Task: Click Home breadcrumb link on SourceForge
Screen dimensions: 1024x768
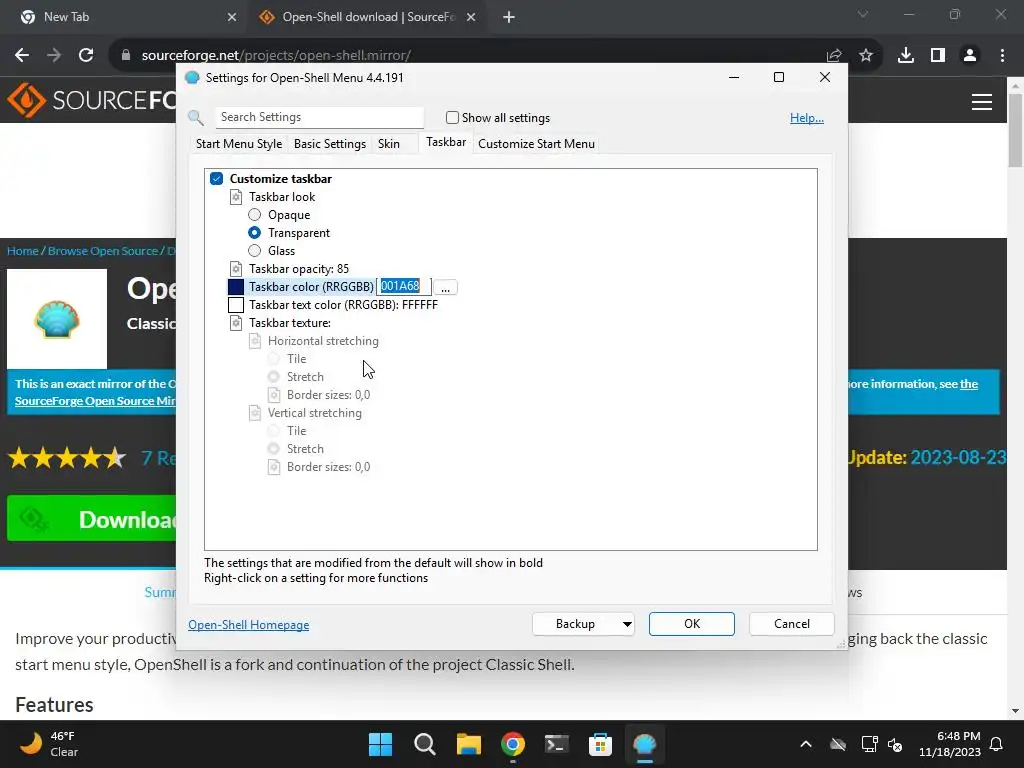Action: click(x=23, y=251)
